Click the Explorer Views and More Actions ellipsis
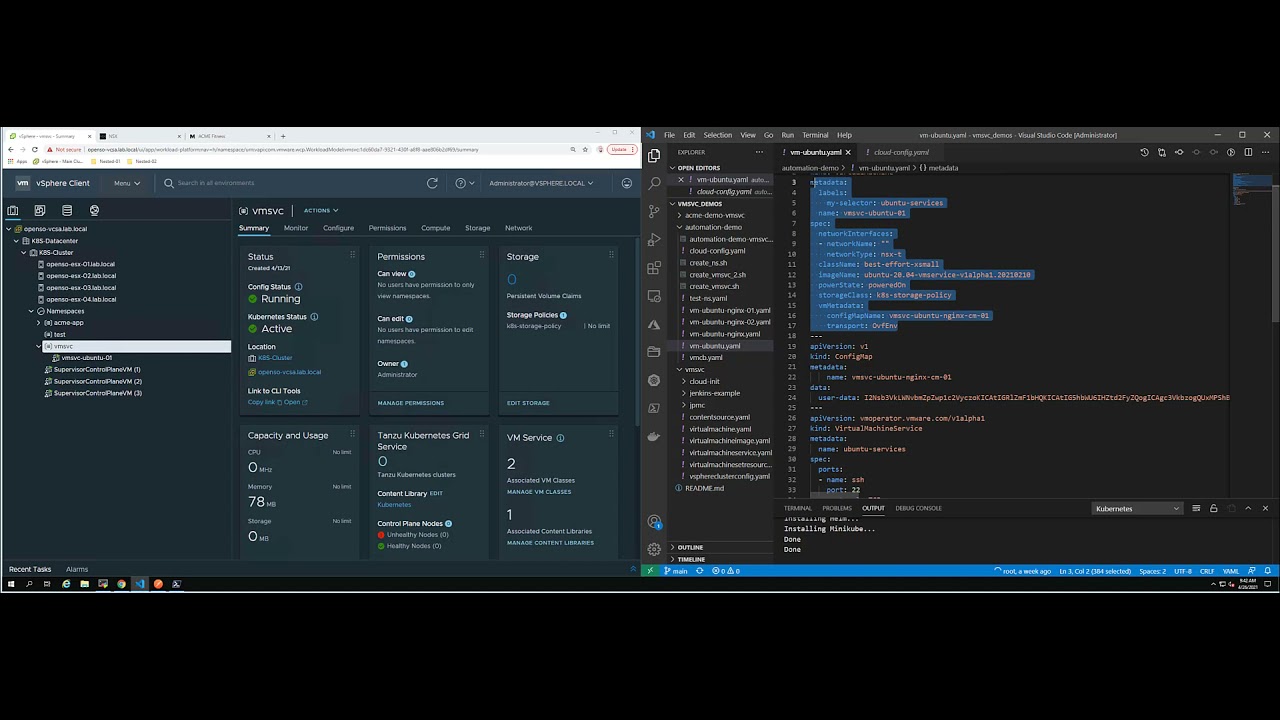This screenshot has width=1280, height=720. click(x=760, y=152)
